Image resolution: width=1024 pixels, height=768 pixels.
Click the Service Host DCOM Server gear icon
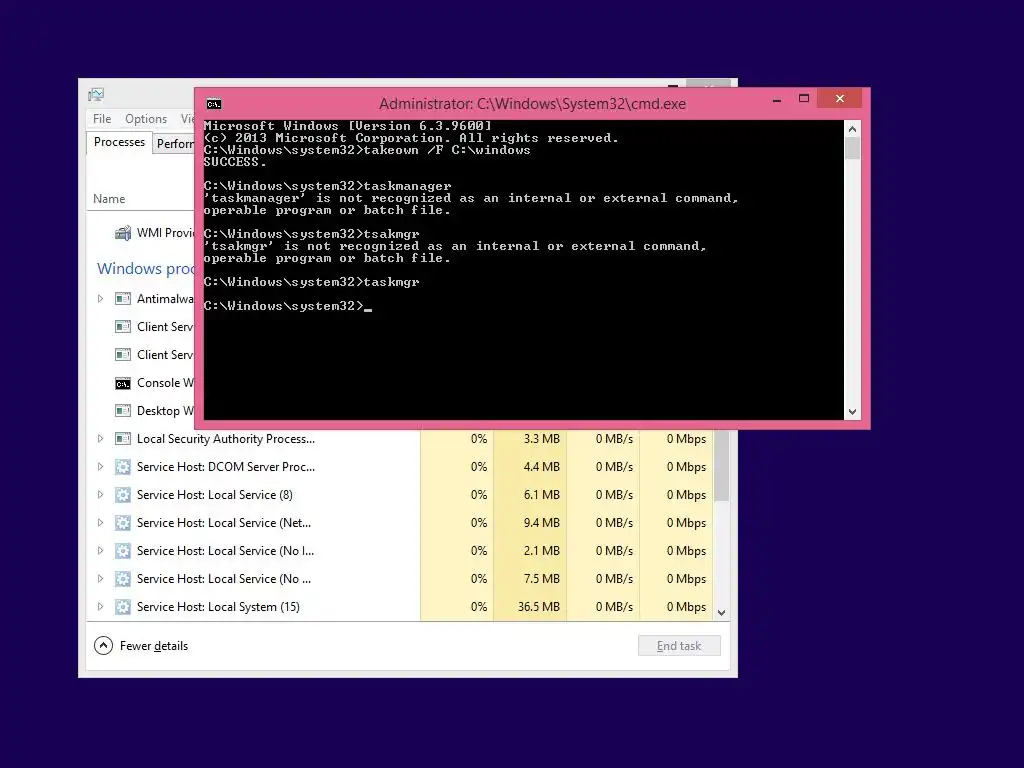pyautogui.click(x=123, y=467)
